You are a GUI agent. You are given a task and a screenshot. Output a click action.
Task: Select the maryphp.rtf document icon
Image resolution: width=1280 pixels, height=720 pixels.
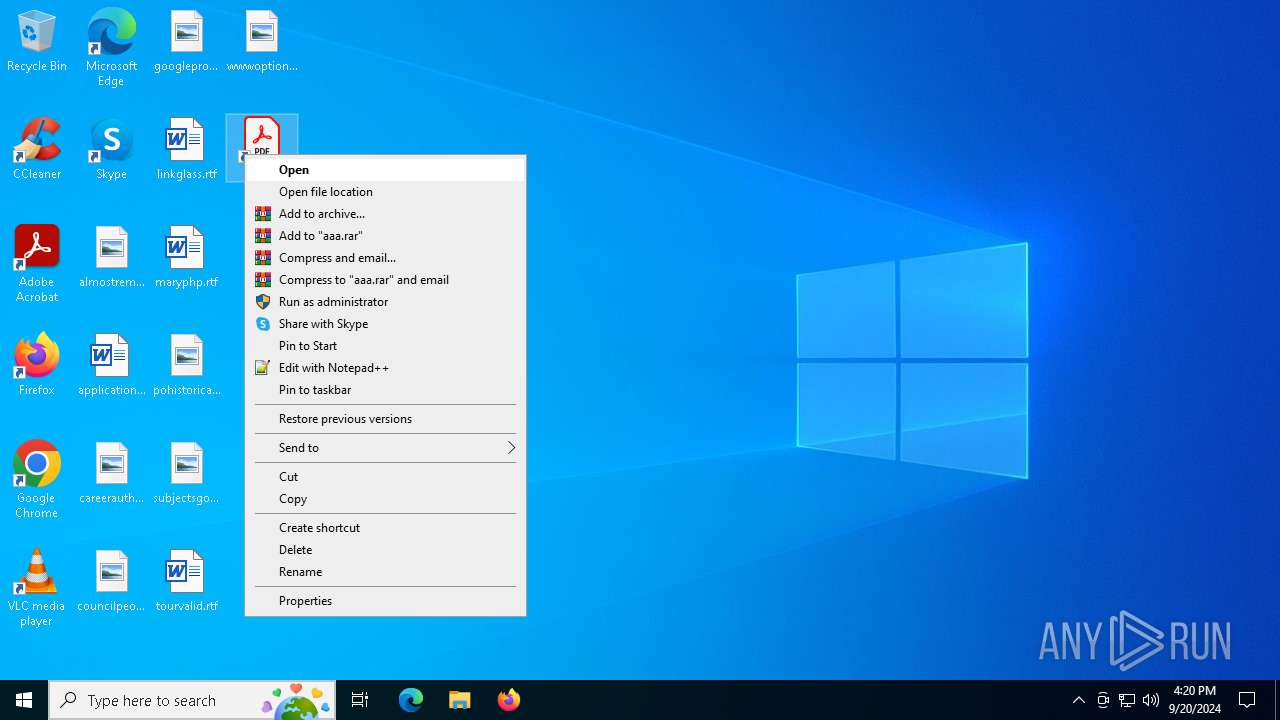(186, 258)
